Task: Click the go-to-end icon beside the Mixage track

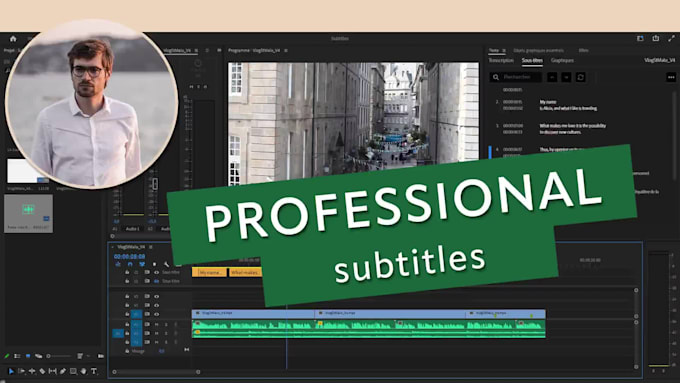Action: 187,350
